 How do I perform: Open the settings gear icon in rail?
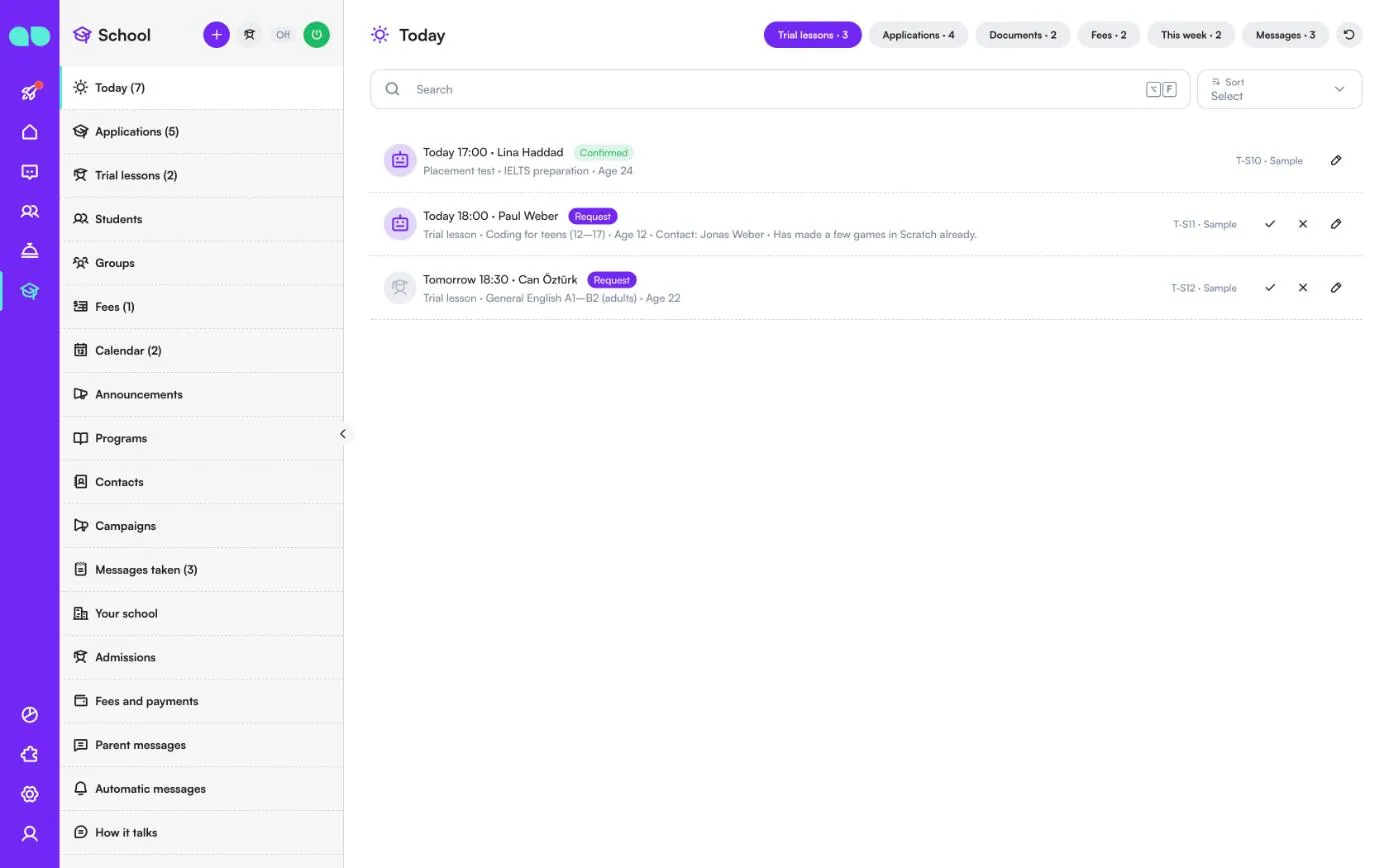pyautogui.click(x=30, y=794)
